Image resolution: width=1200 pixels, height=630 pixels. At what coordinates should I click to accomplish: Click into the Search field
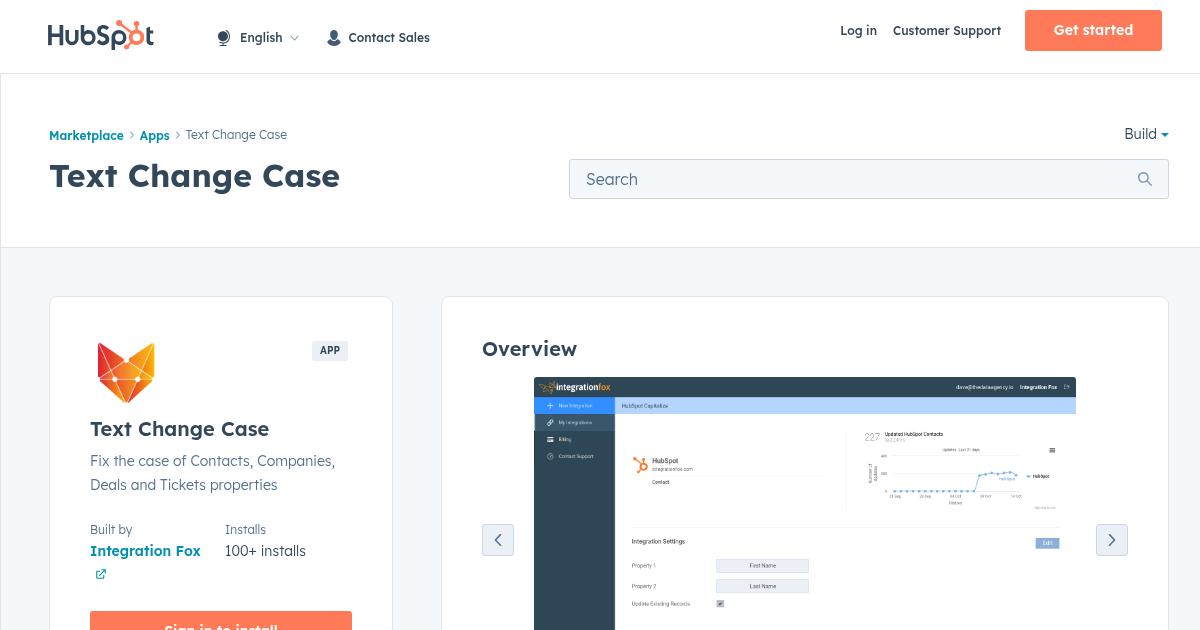tap(868, 179)
